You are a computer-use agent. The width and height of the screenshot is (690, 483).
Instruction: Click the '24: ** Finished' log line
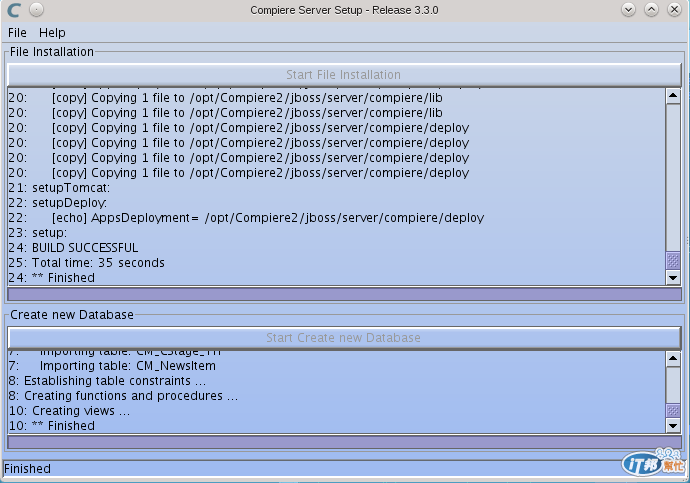(x=52, y=278)
